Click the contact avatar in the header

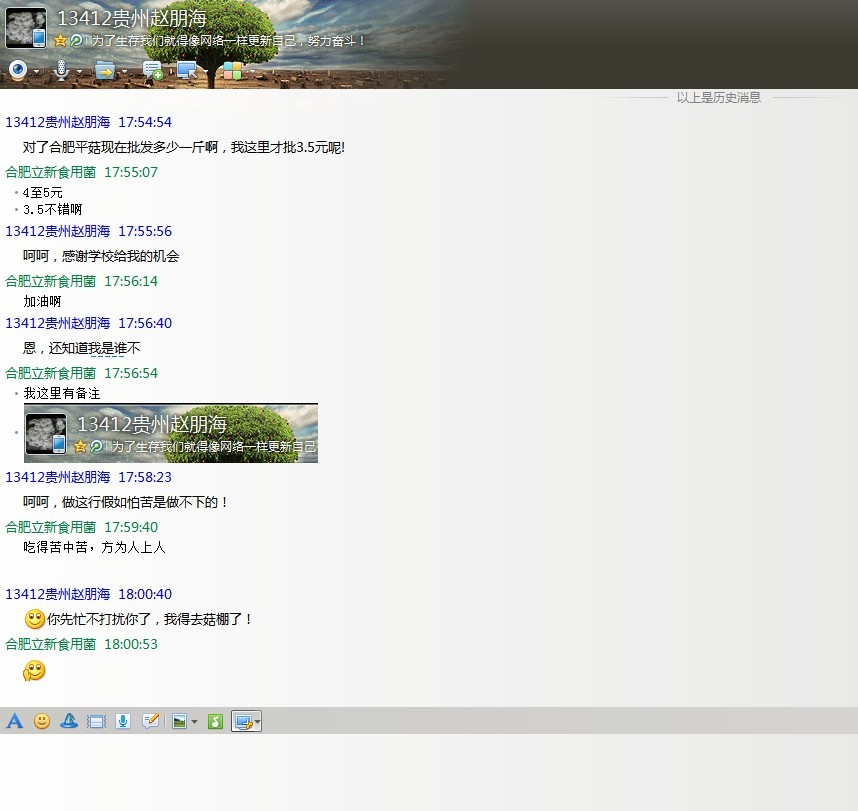pyautogui.click(x=26, y=28)
